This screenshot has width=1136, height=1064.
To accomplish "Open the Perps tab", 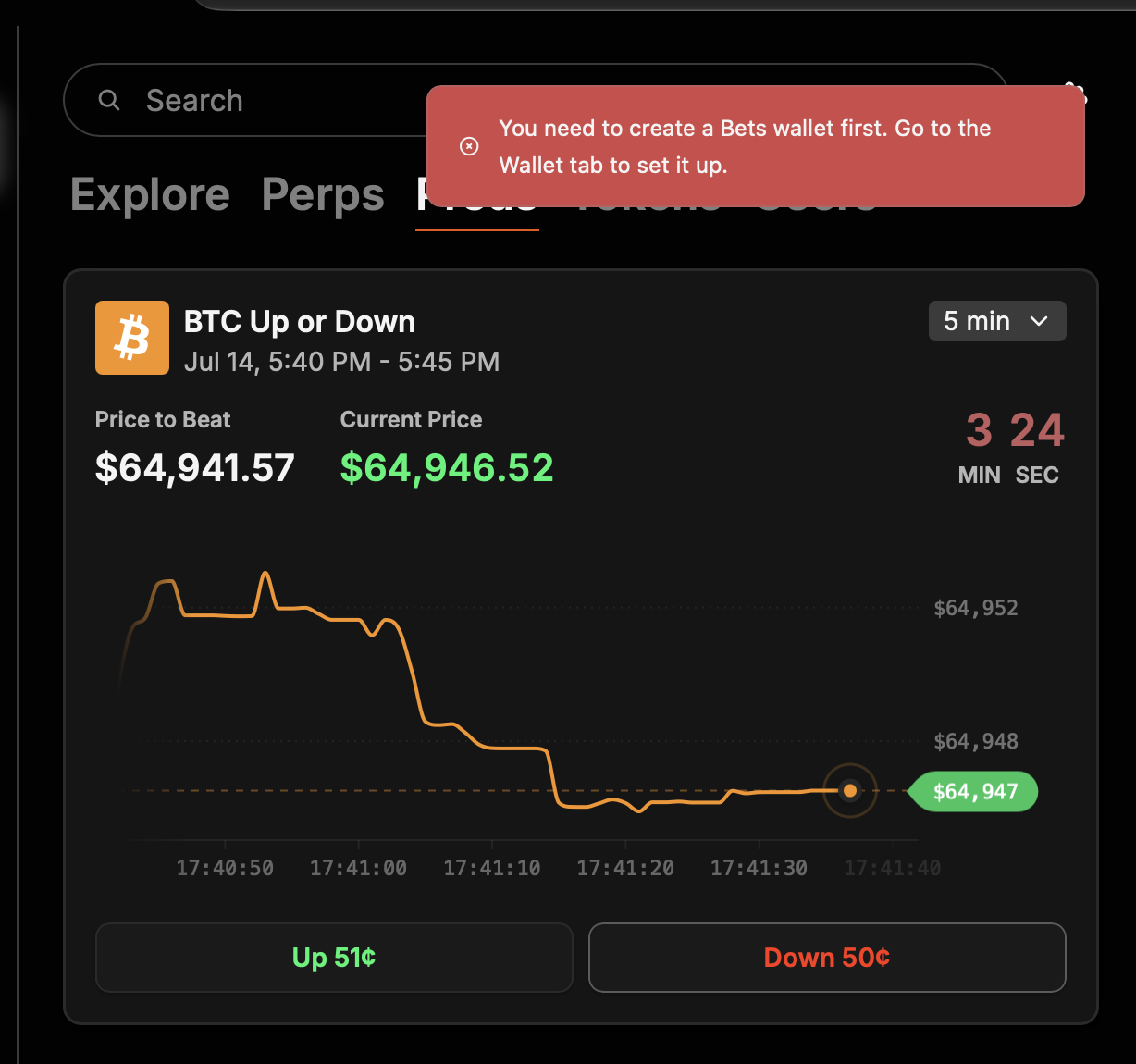I will (x=323, y=195).
